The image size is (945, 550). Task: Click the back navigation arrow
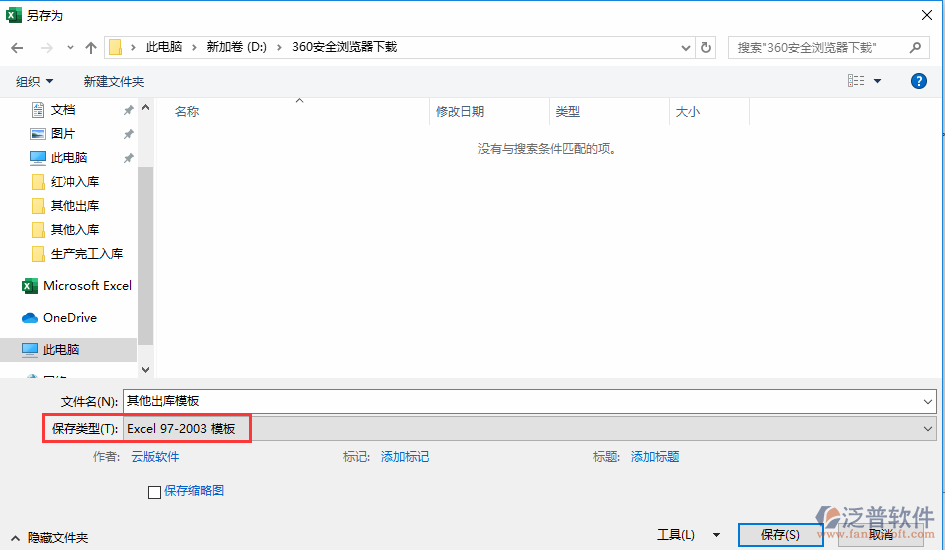pyautogui.click(x=17, y=47)
